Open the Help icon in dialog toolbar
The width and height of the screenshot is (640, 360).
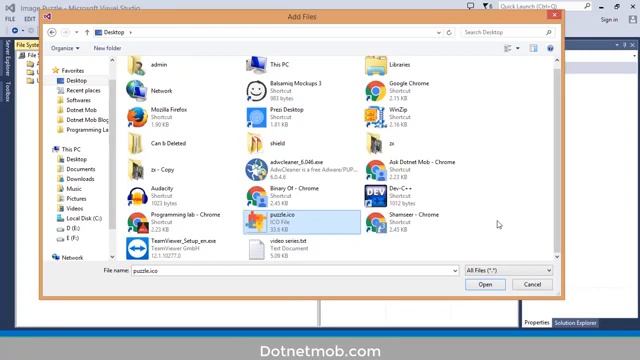pos(550,48)
